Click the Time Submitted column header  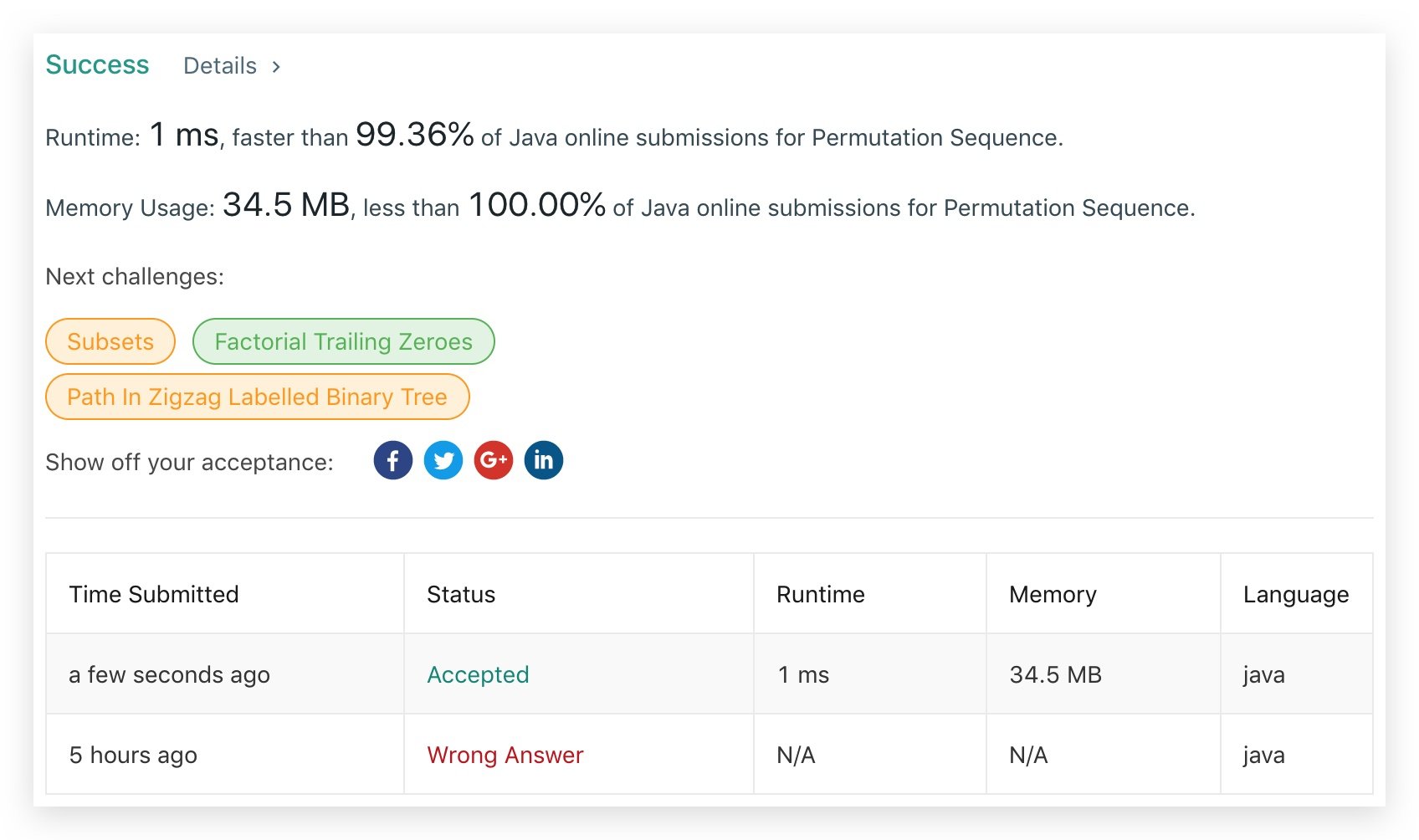tap(154, 594)
